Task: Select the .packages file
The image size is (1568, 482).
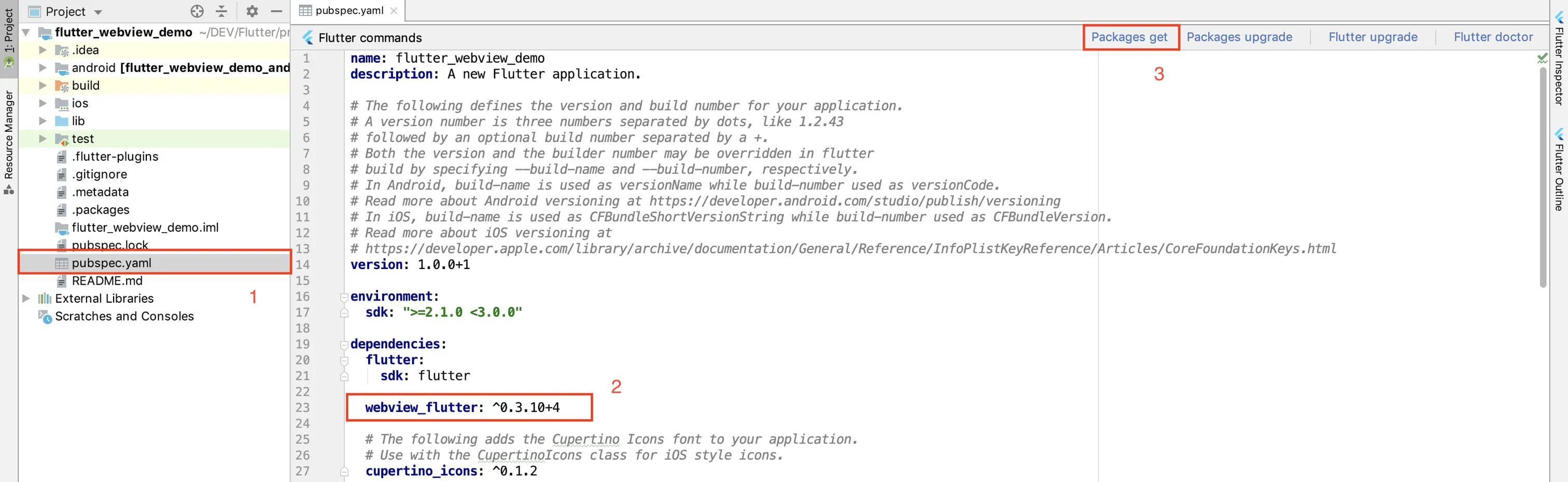Action: click(101, 209)
